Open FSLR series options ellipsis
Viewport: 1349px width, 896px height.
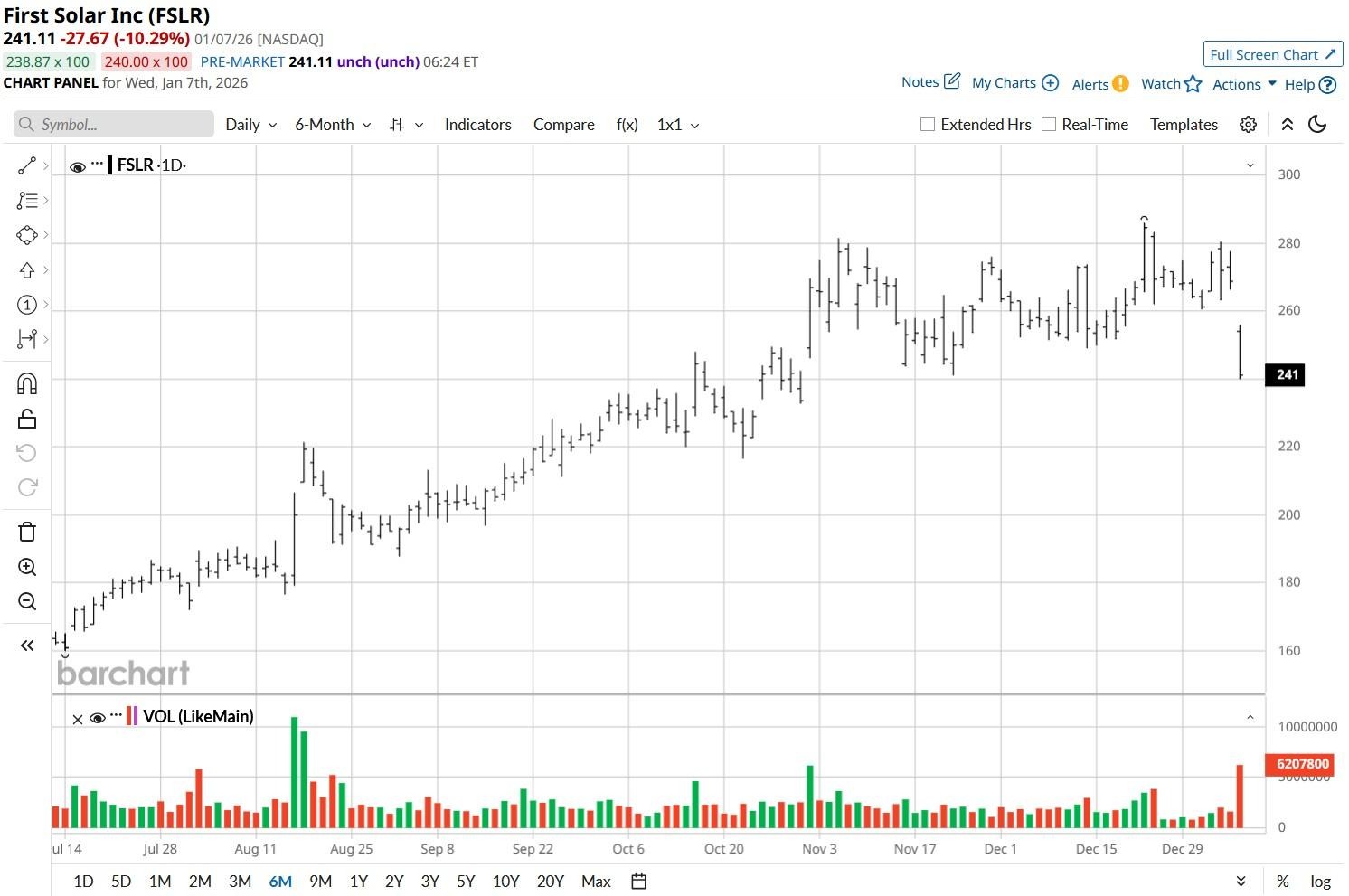(x=97, y=165)
